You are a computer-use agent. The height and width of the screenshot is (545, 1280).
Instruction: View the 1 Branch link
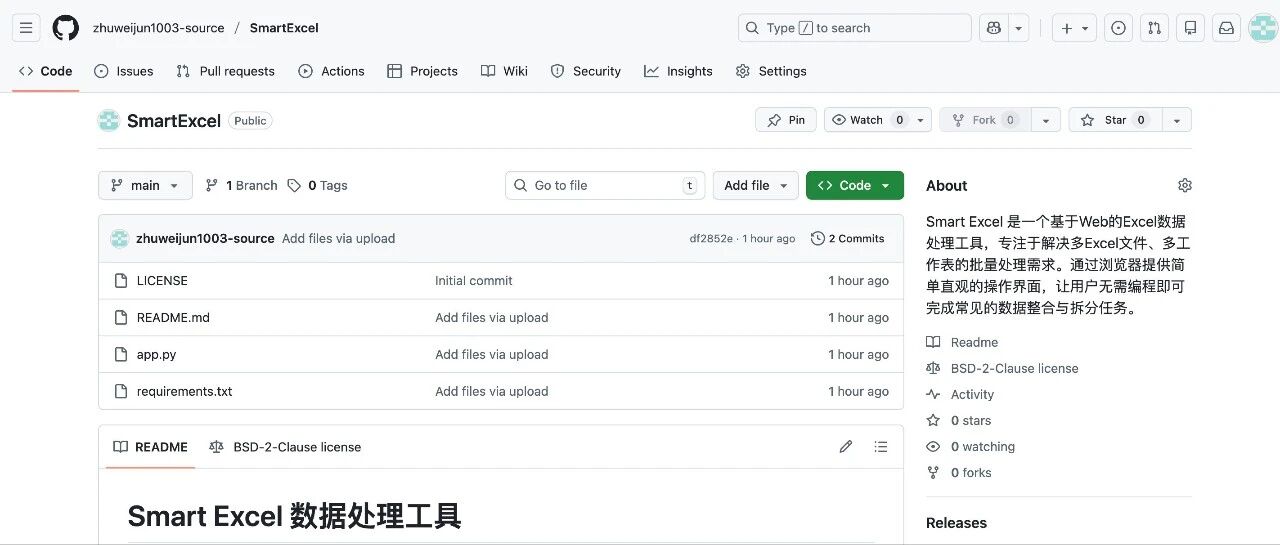[241, 185]
